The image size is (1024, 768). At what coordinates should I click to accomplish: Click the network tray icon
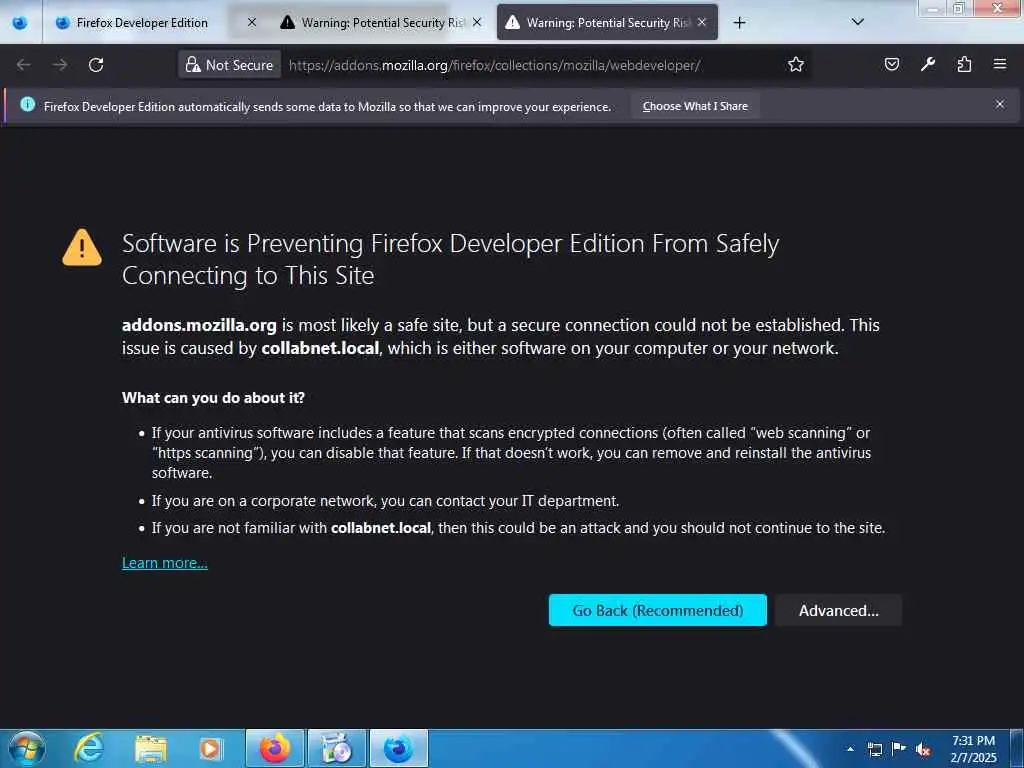tap(874, 749)
